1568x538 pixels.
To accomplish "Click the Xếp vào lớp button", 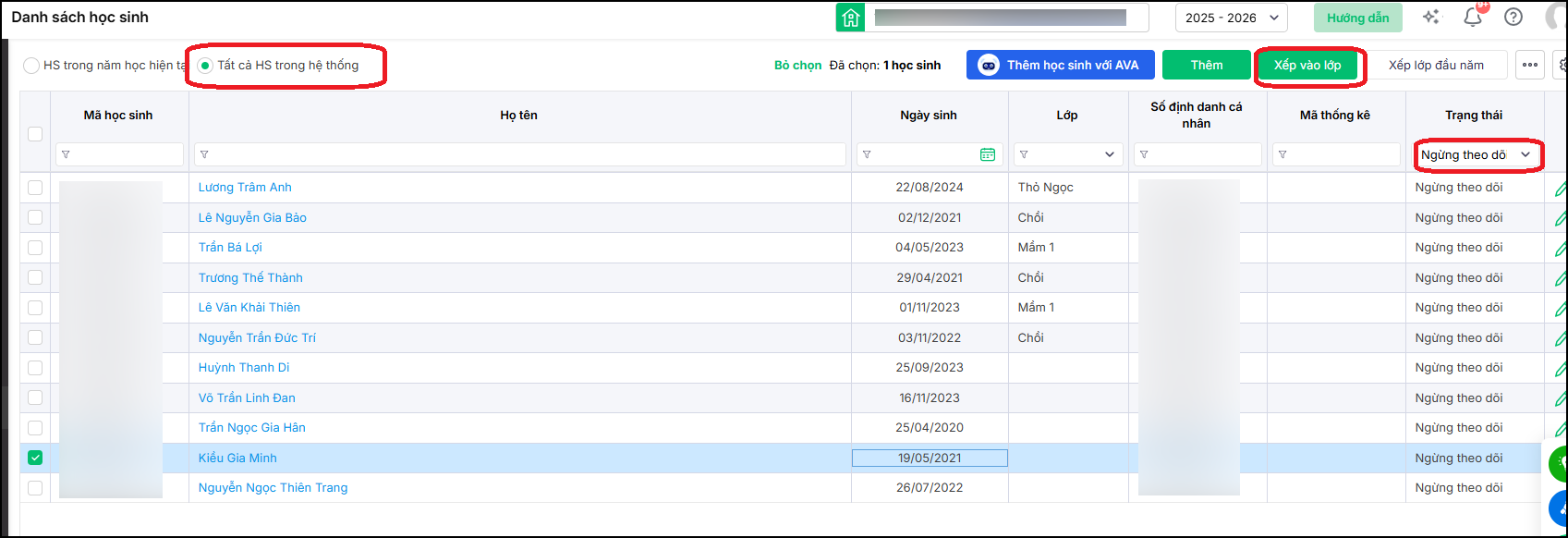I will 1307,65.
